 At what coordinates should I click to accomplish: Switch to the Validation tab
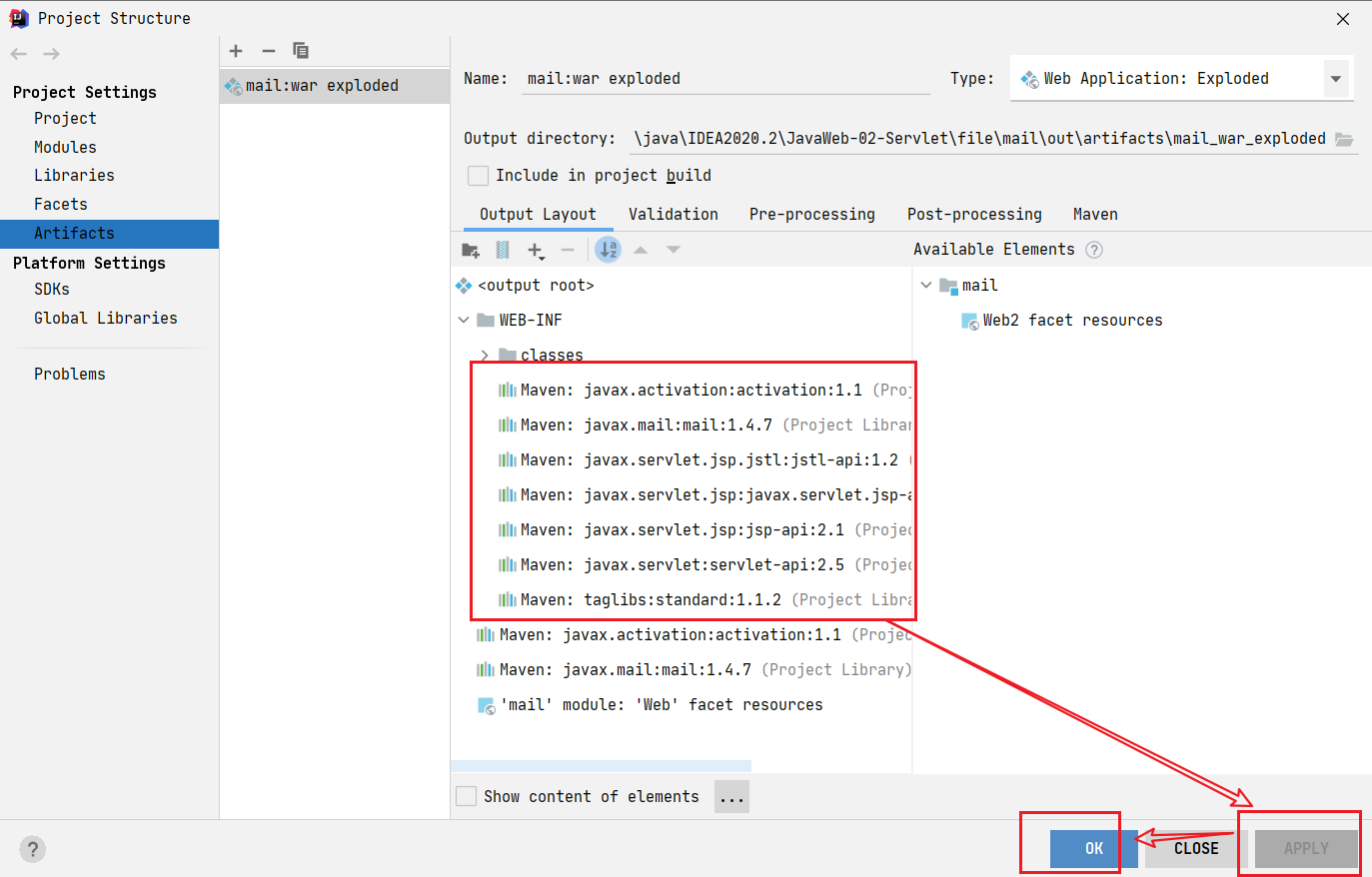[x=673, y=215]
